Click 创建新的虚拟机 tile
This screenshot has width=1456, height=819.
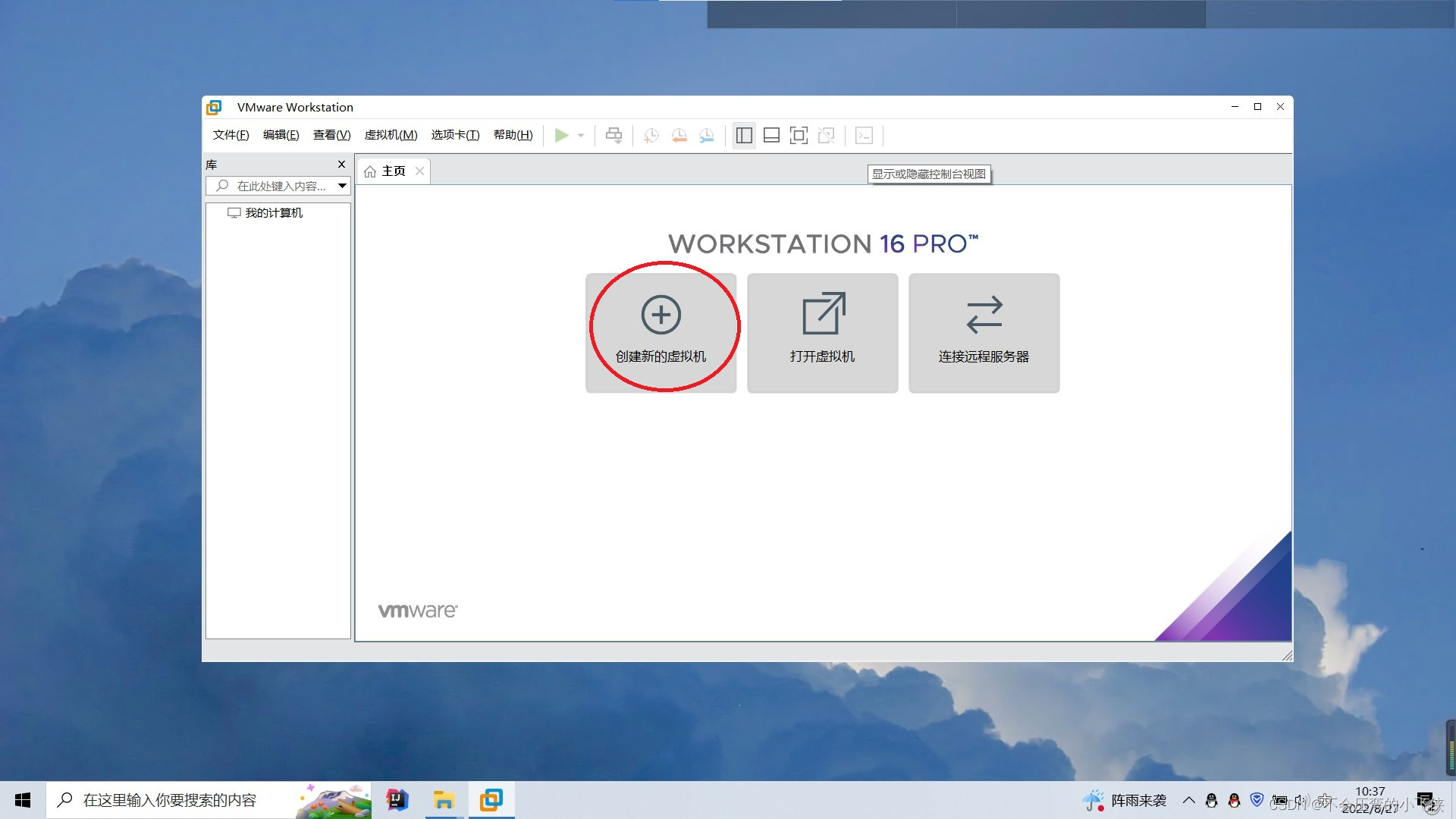(661, 333)
